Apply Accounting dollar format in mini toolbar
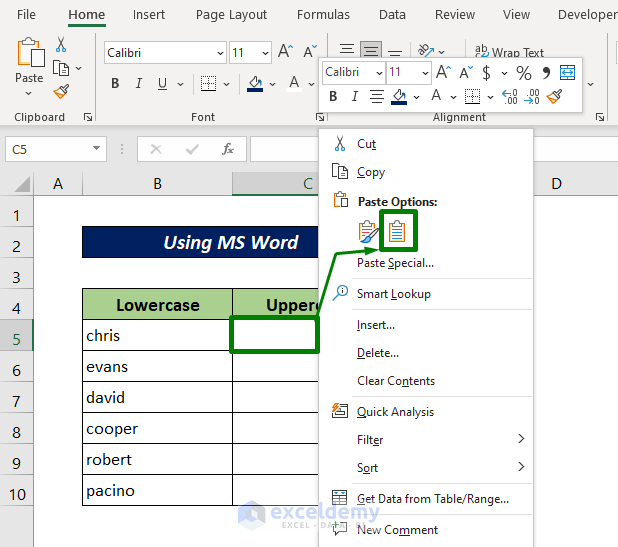Screen dimensions: 618x547 [x=486, y=73]
